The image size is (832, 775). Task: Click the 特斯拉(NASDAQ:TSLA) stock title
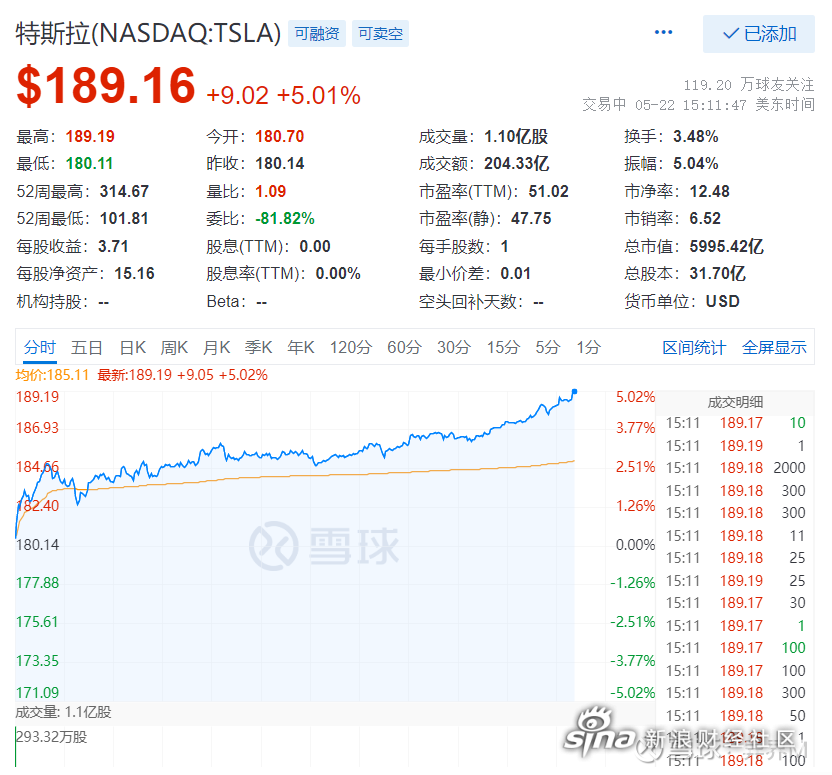coord(149,33)
